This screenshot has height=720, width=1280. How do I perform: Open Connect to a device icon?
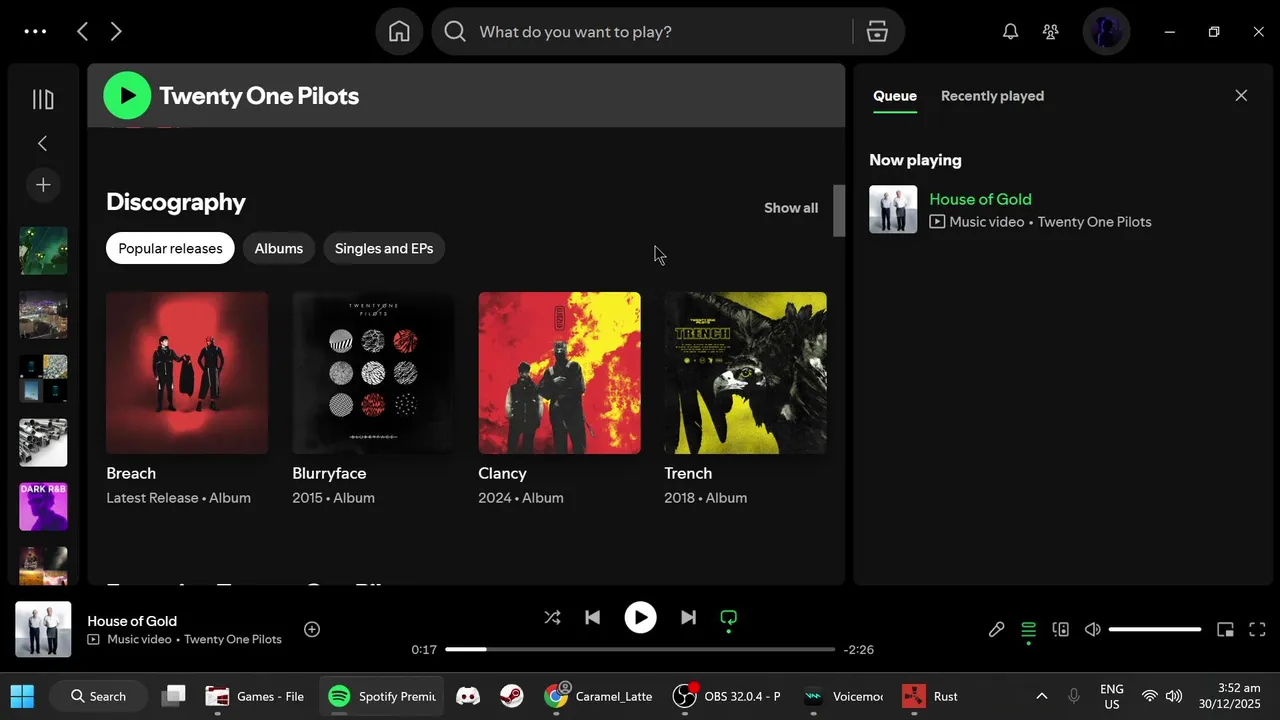1061,629
